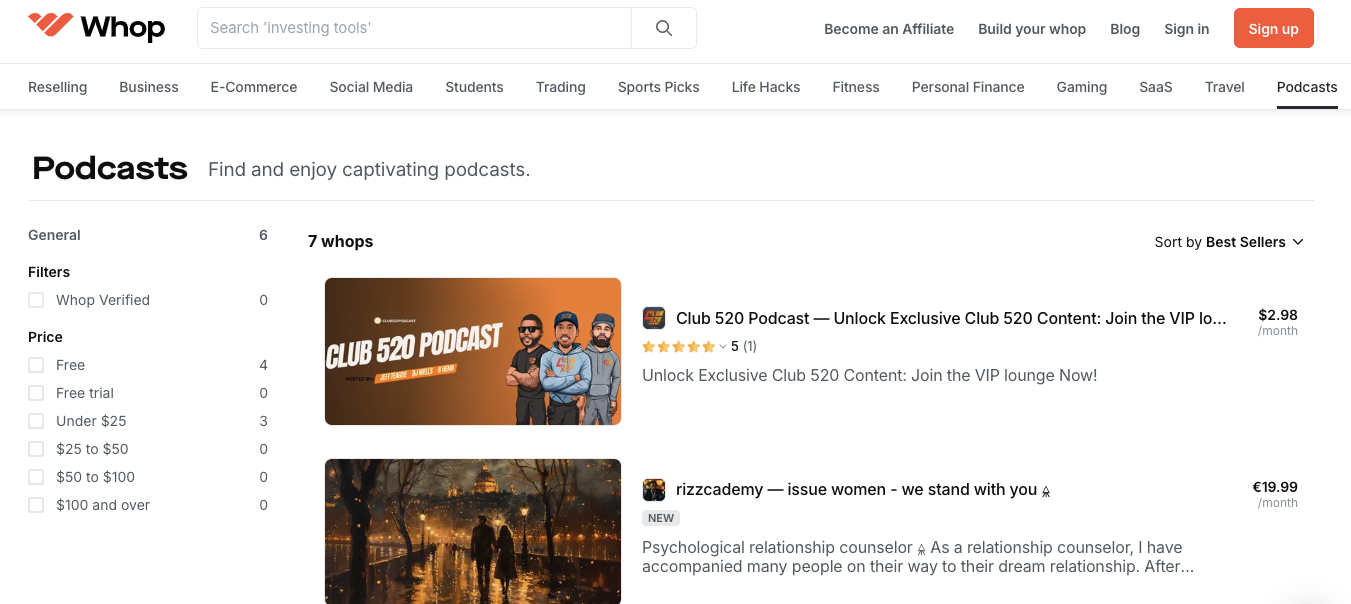
Task: Enable the Free trial filter
Action: [x=36, y=393]
